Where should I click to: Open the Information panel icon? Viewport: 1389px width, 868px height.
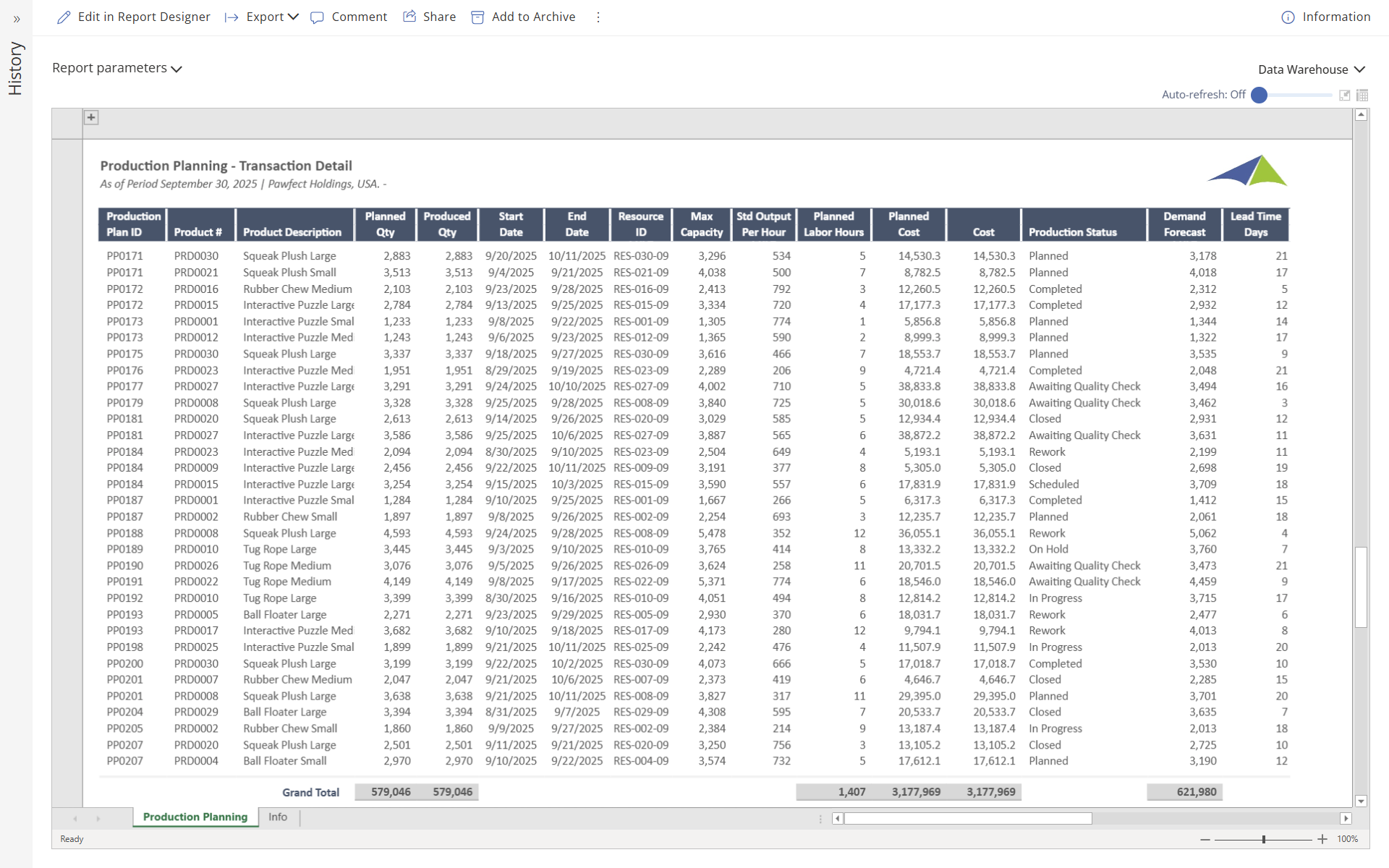pos(1288,17)
